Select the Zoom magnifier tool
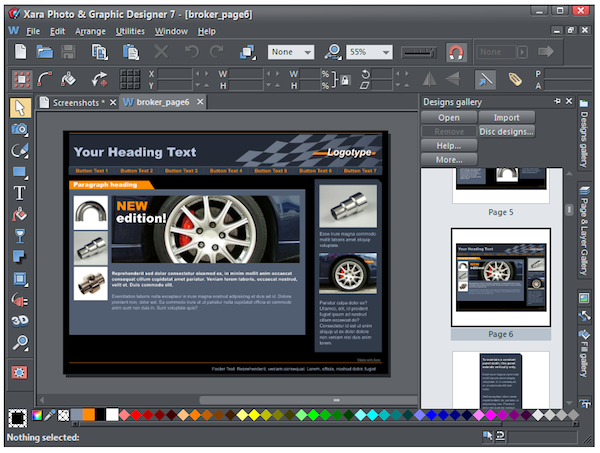The image size is (600, 453). point(20,343)
